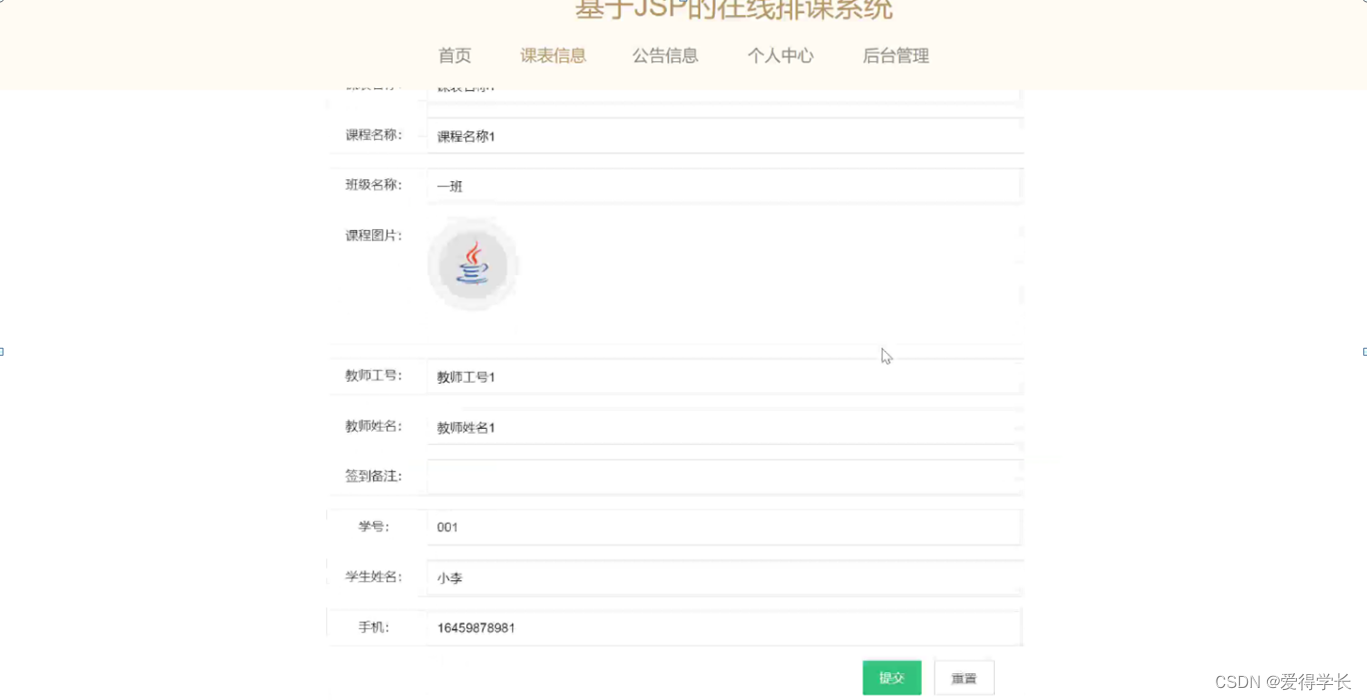1367x700 pixels.
Task: Click the Java course image thumbnail
Action: coord(473,265)
